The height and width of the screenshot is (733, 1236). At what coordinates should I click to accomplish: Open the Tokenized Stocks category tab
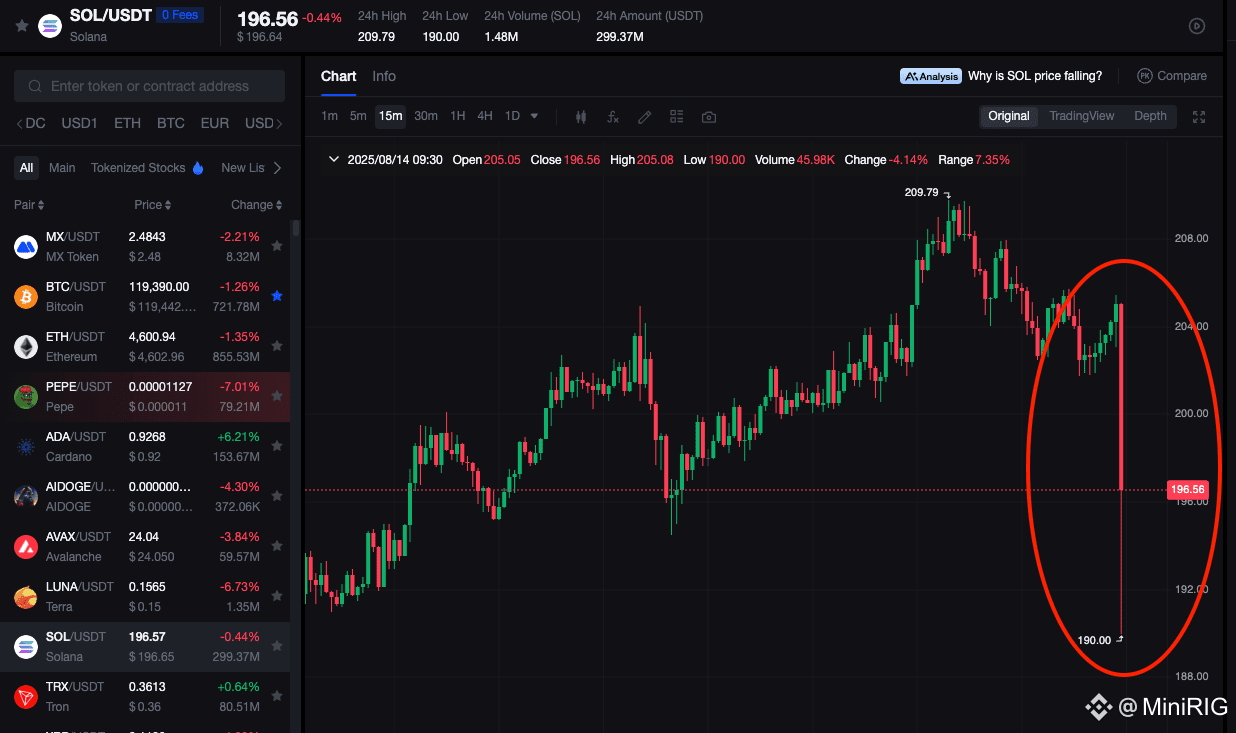tap(138, 168)
